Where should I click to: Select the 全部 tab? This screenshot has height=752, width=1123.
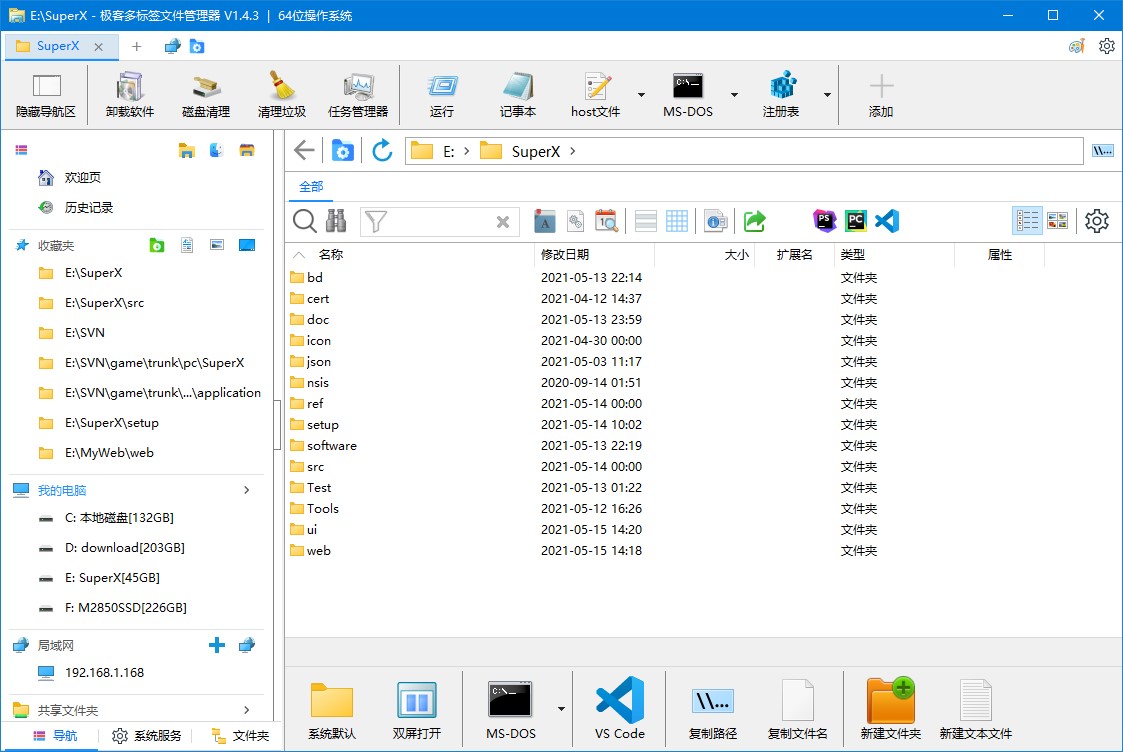[x=311, y=186]
